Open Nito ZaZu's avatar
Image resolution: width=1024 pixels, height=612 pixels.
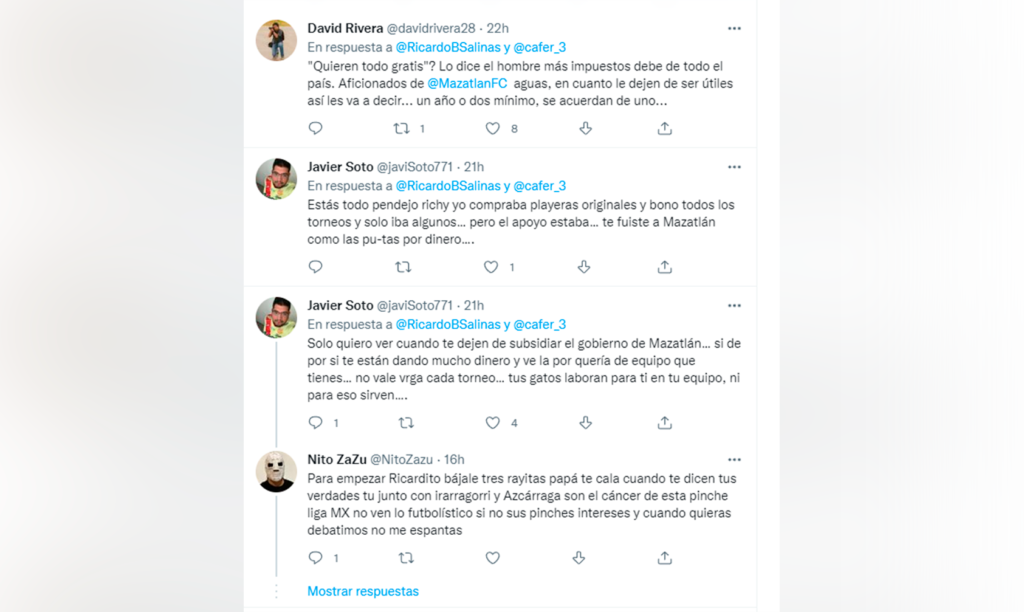tap(276, 471)
